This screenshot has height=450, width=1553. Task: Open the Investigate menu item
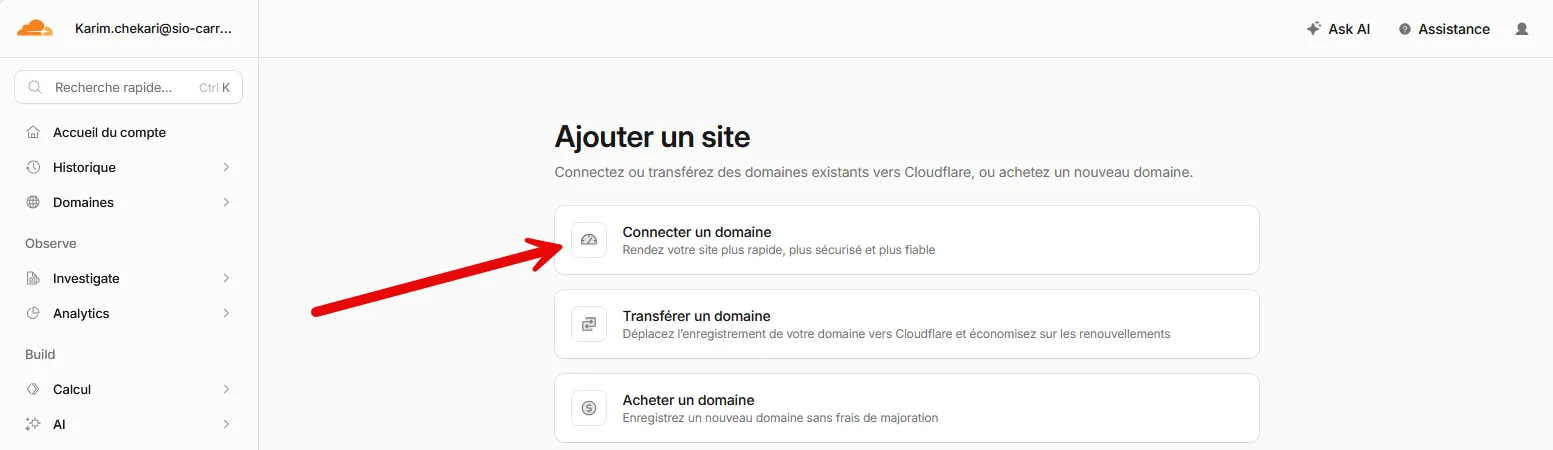[129, 278]
